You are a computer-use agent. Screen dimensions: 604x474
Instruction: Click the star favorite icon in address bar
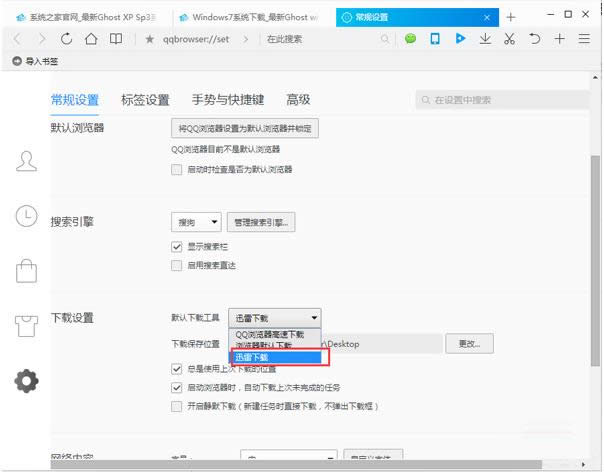tap(149, 39)
